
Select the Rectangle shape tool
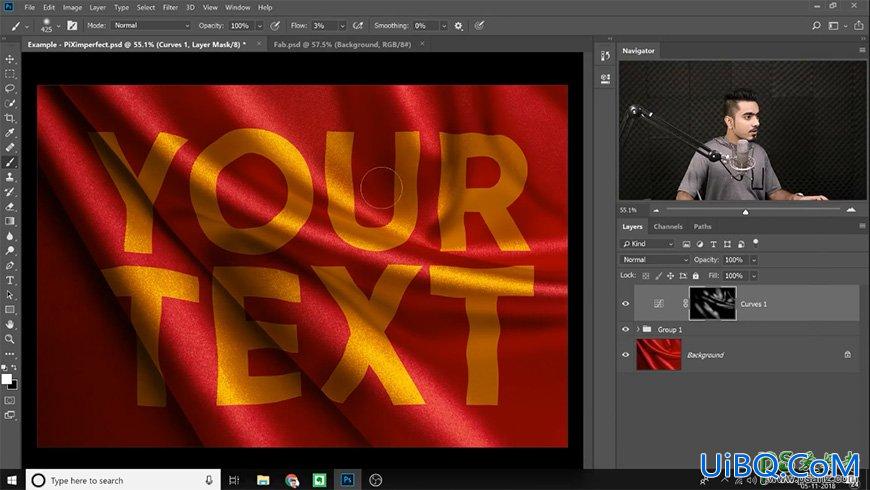tap(10, 310)
